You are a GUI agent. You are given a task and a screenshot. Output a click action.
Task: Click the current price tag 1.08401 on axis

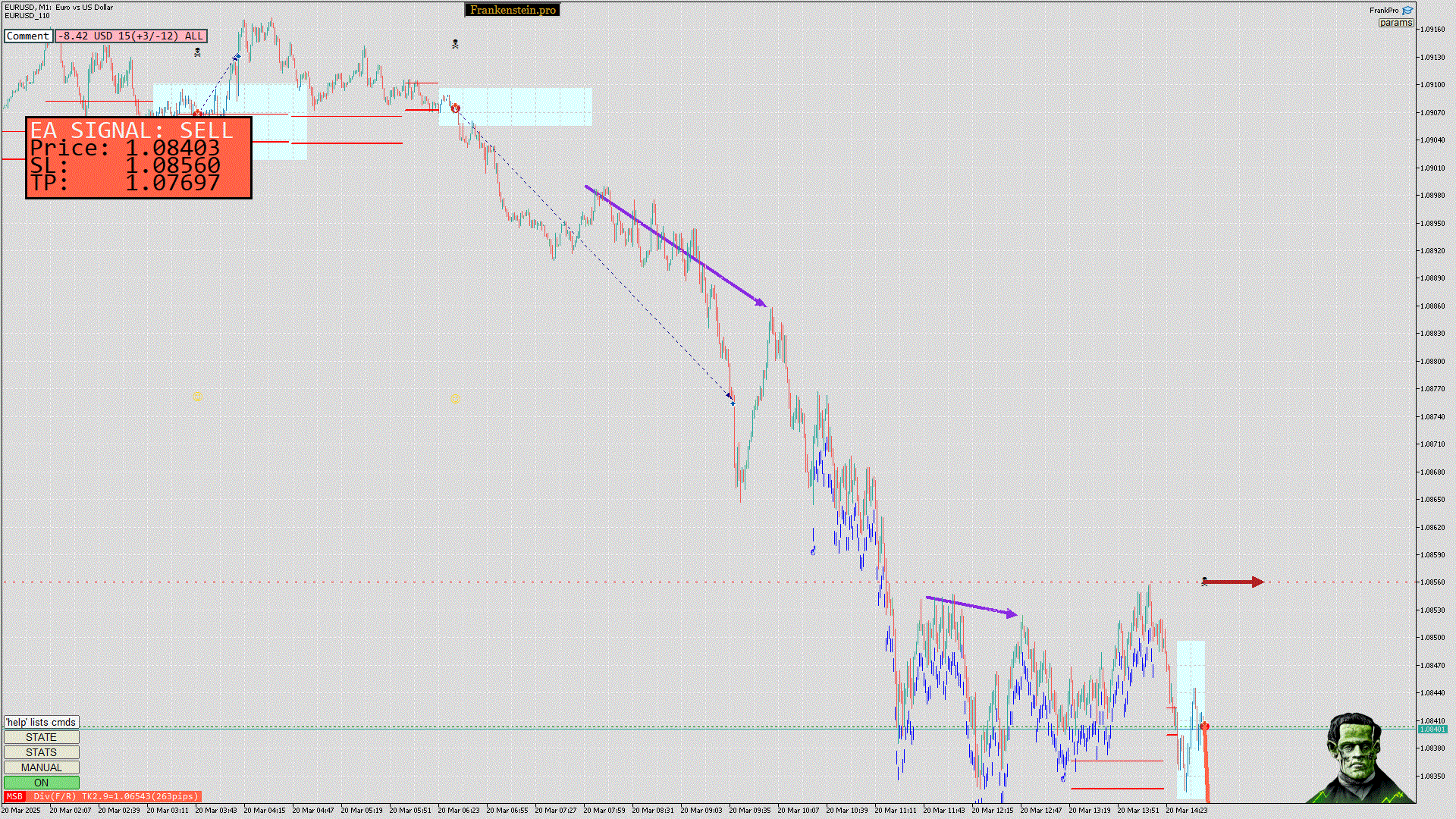pyautogui.click(x=1432, y=729)
